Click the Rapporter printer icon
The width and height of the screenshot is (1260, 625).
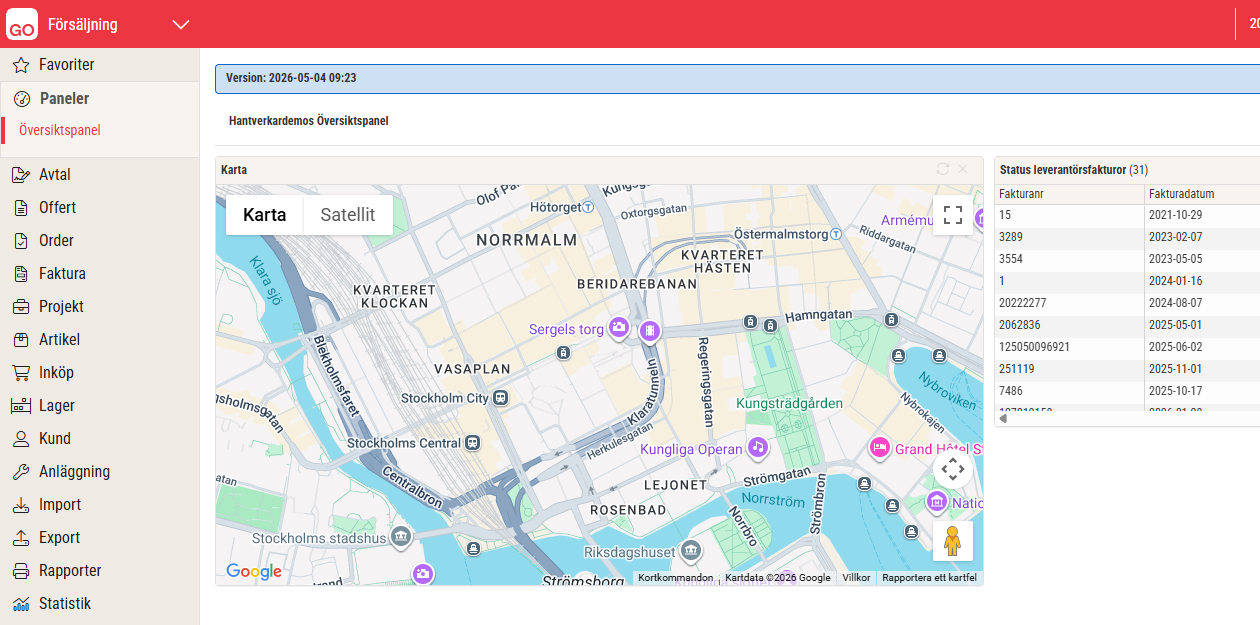pos(21,571)
